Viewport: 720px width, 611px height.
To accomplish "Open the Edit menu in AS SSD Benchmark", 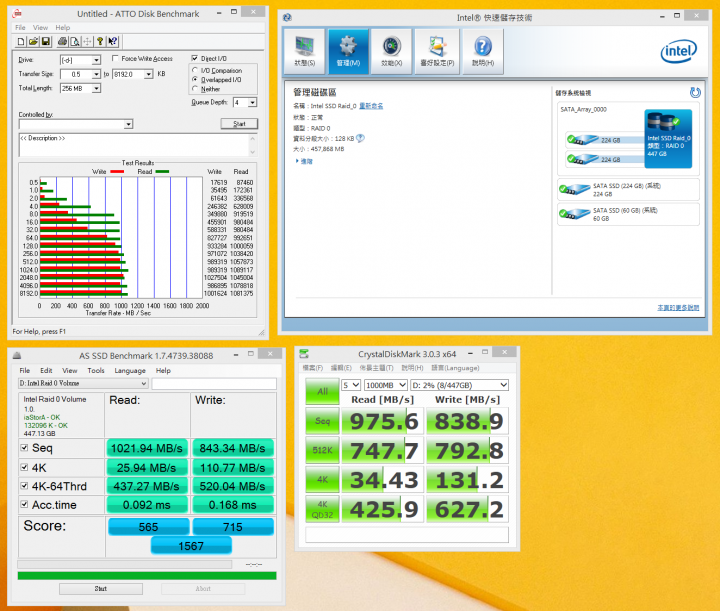I will click(x=46, y=370).
